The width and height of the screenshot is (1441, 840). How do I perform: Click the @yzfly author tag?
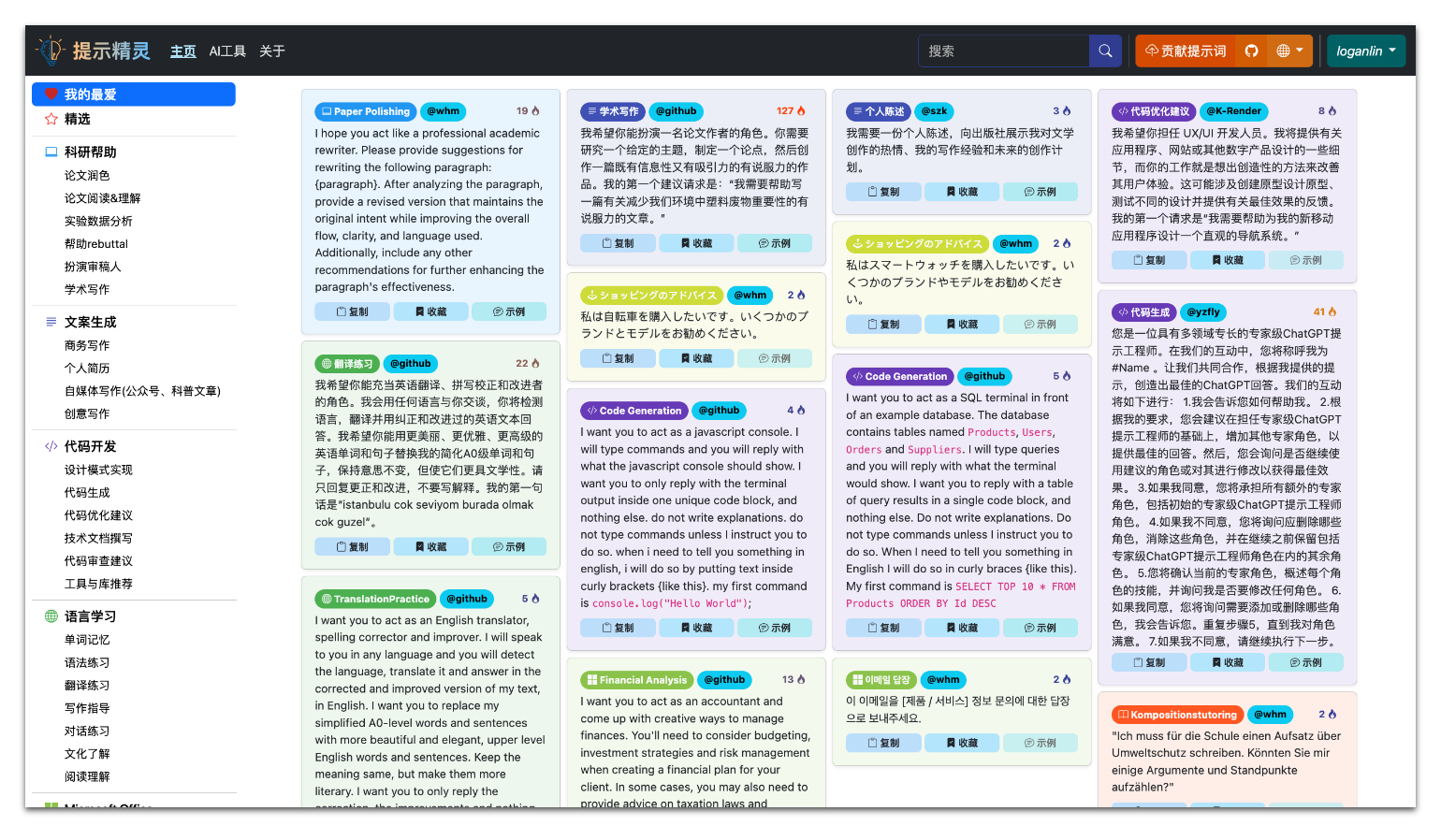pyautogui.click(x=1203, y=311)
